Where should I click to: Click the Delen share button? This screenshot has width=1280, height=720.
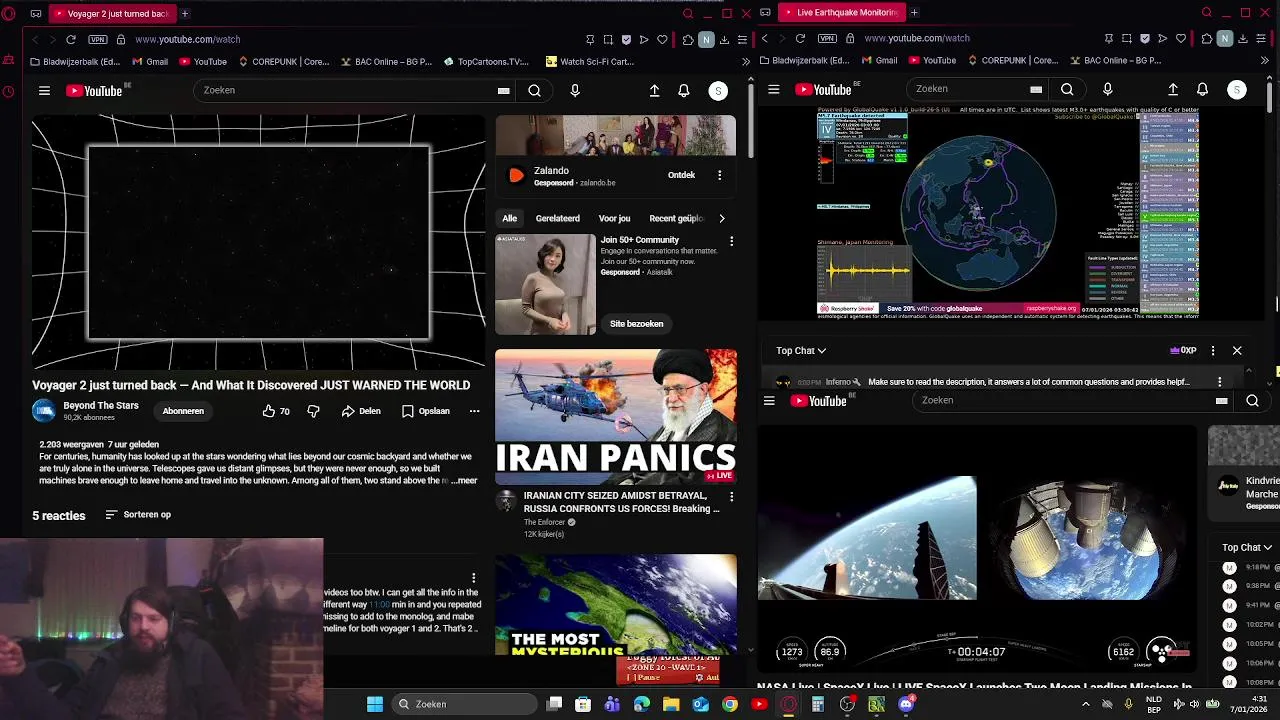(361, 411)
